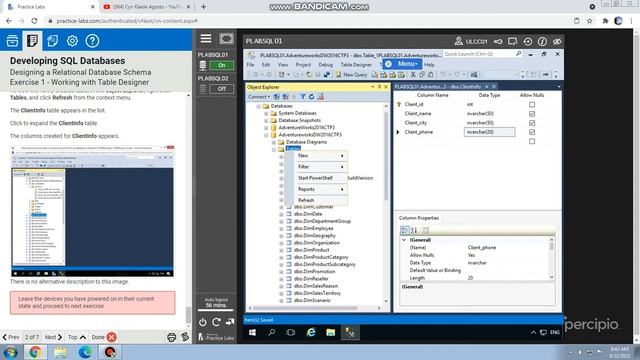640x360 pixels.
Task: Select dbo.DimGeography table in tree
Action: pos(314,236)
